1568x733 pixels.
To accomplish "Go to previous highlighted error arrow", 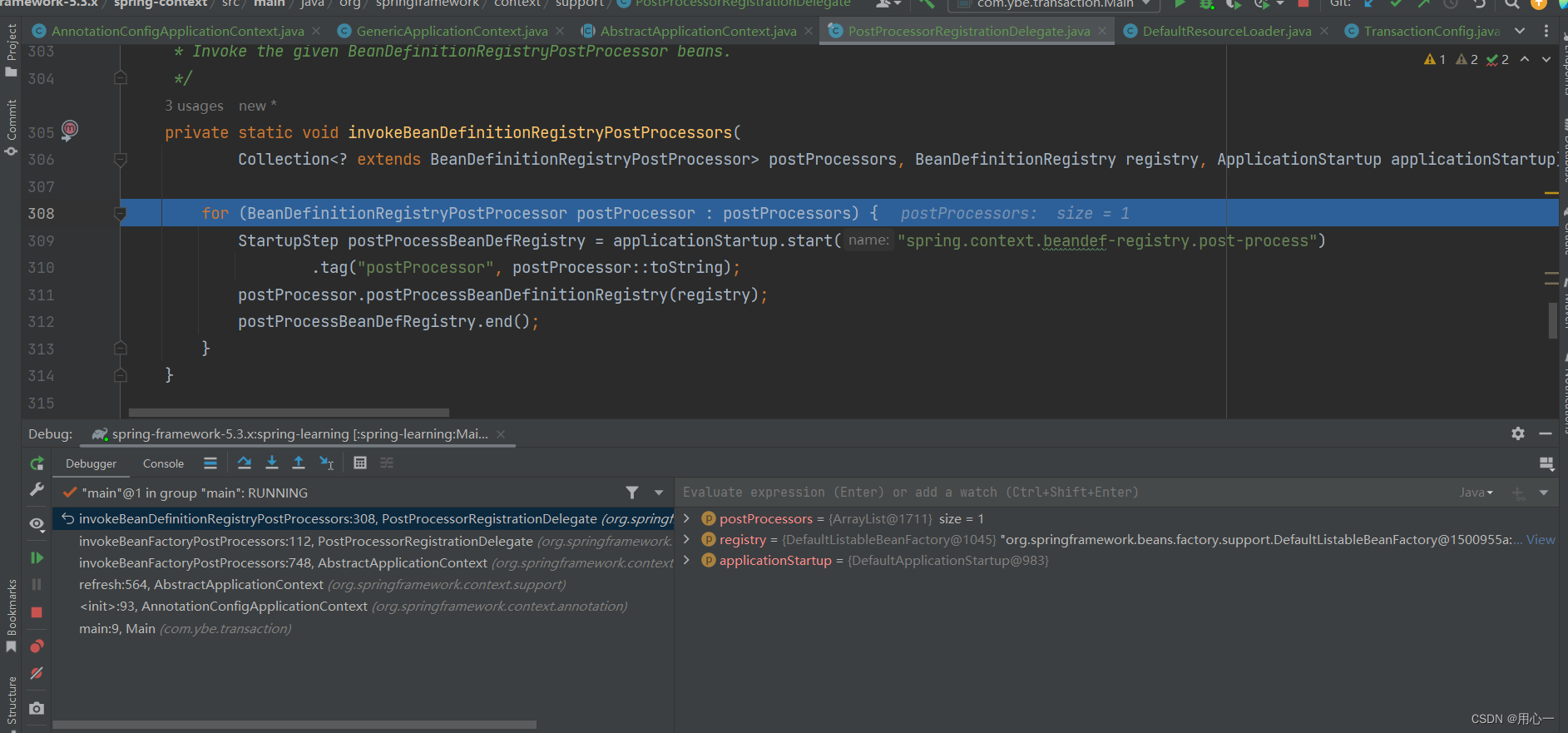I will [1525, 59].
